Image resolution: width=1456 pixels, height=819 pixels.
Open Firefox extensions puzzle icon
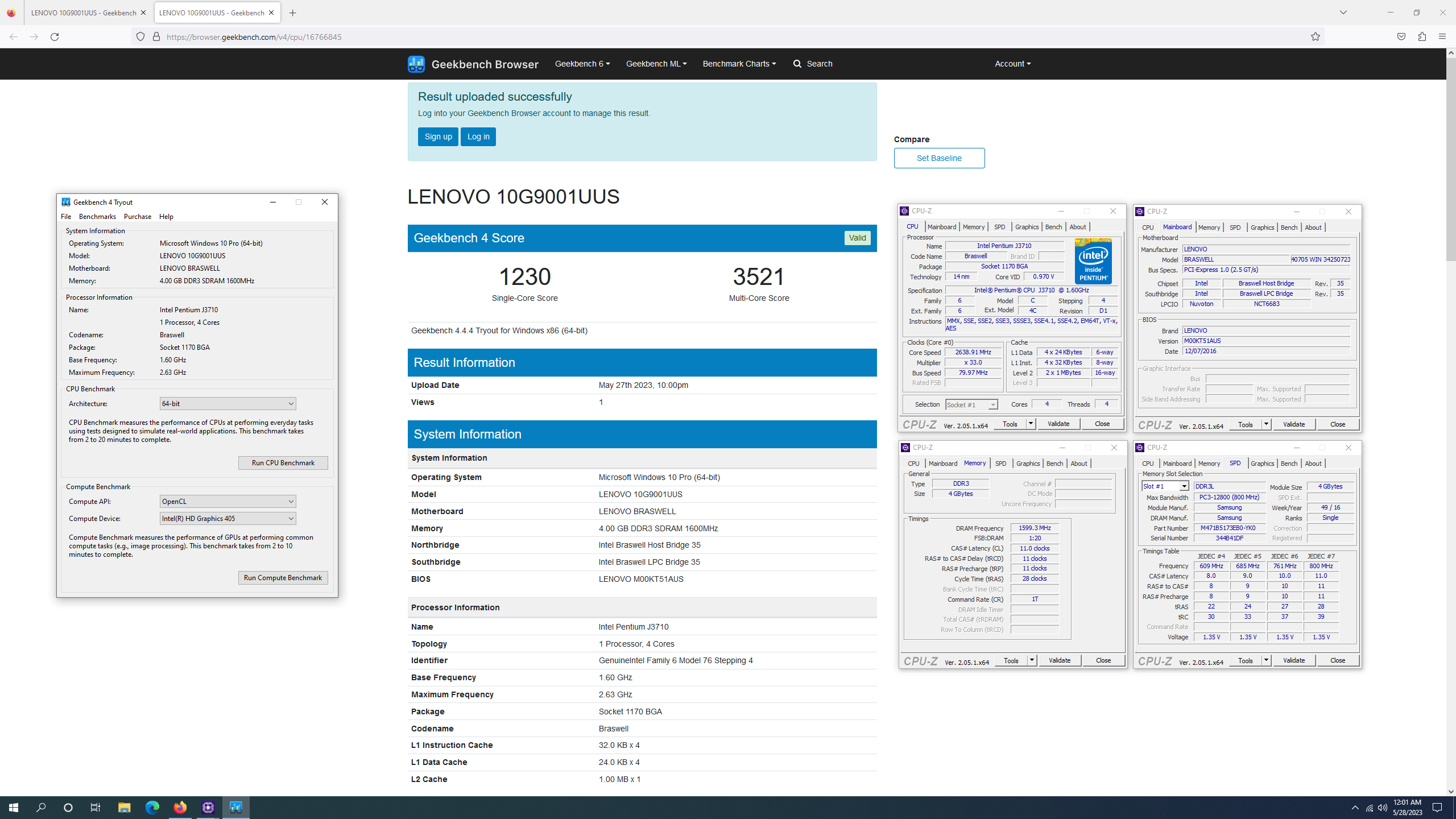[x=1422, y=37]
